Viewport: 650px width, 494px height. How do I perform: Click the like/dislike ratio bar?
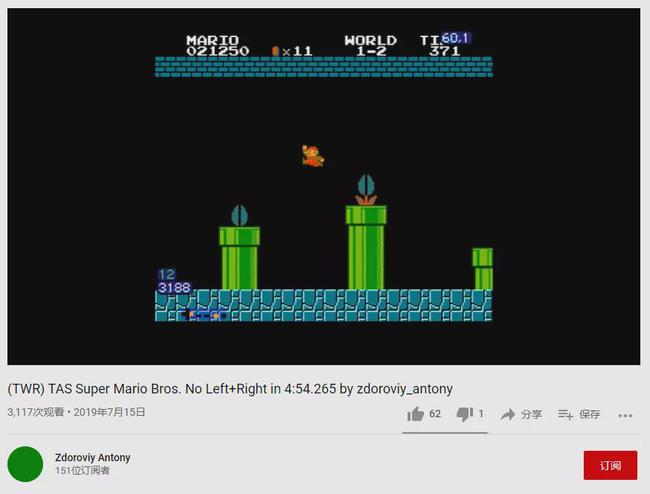445,433
